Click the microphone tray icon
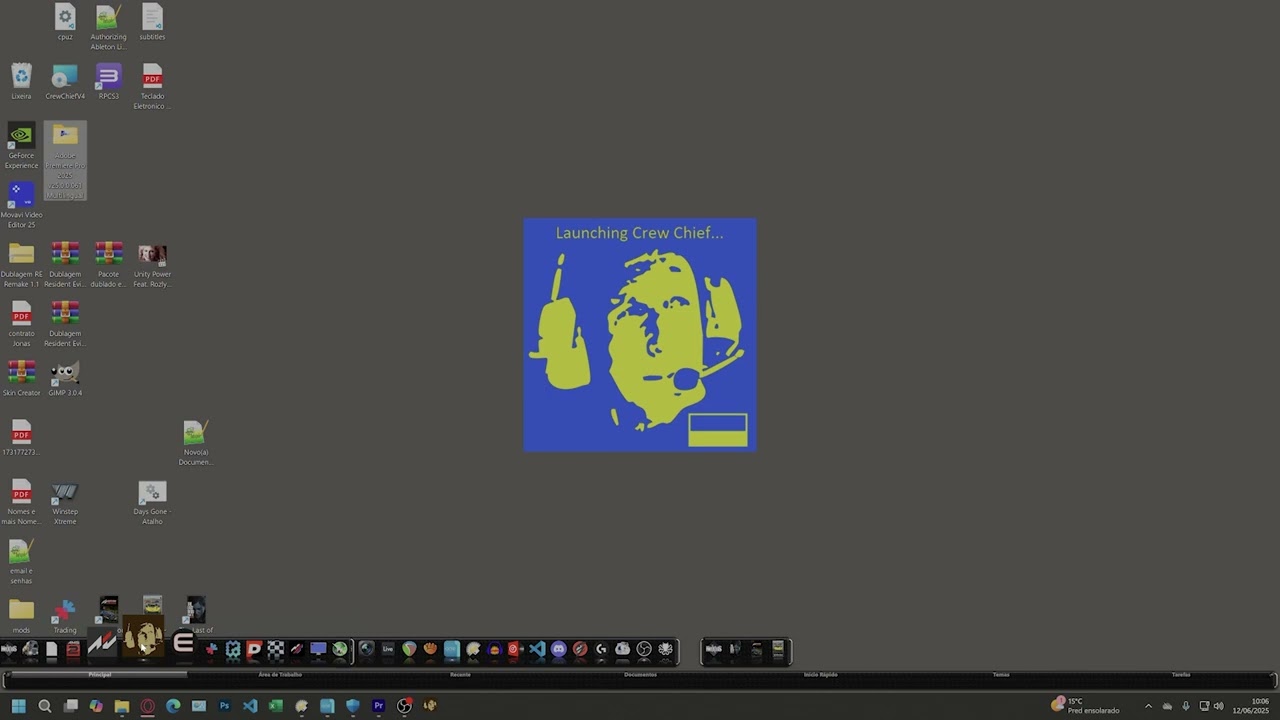The image size is (1280, 720). pos(1186,706)
